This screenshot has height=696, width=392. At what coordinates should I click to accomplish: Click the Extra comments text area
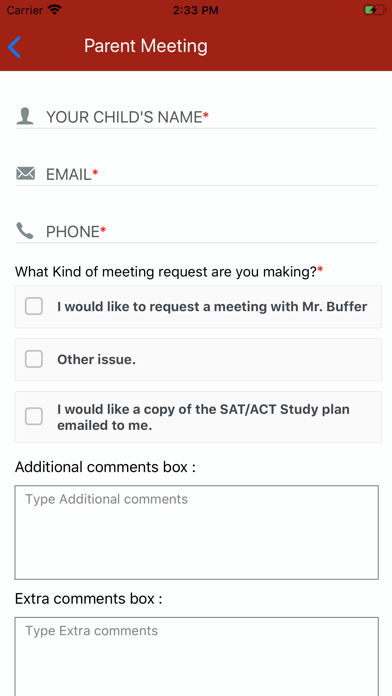tap(197, 656)
